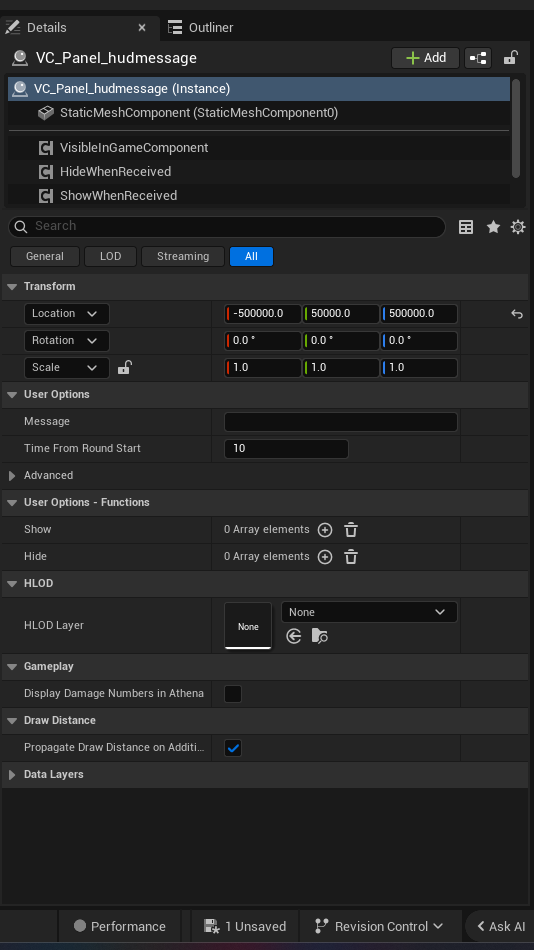Collapse the Gameplay section
The height and width of the screenshot is (950, 534).
(x=12, y=666)
